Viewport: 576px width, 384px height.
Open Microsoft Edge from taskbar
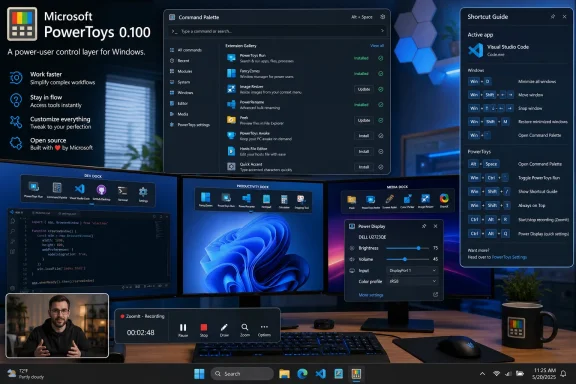(302, 374)
